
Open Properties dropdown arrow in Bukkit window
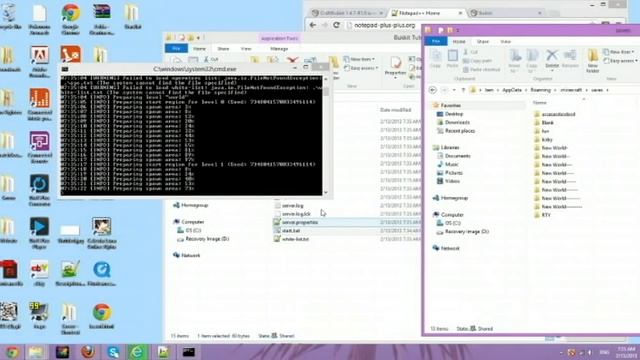pyautogui.click(x=395, y=78)
